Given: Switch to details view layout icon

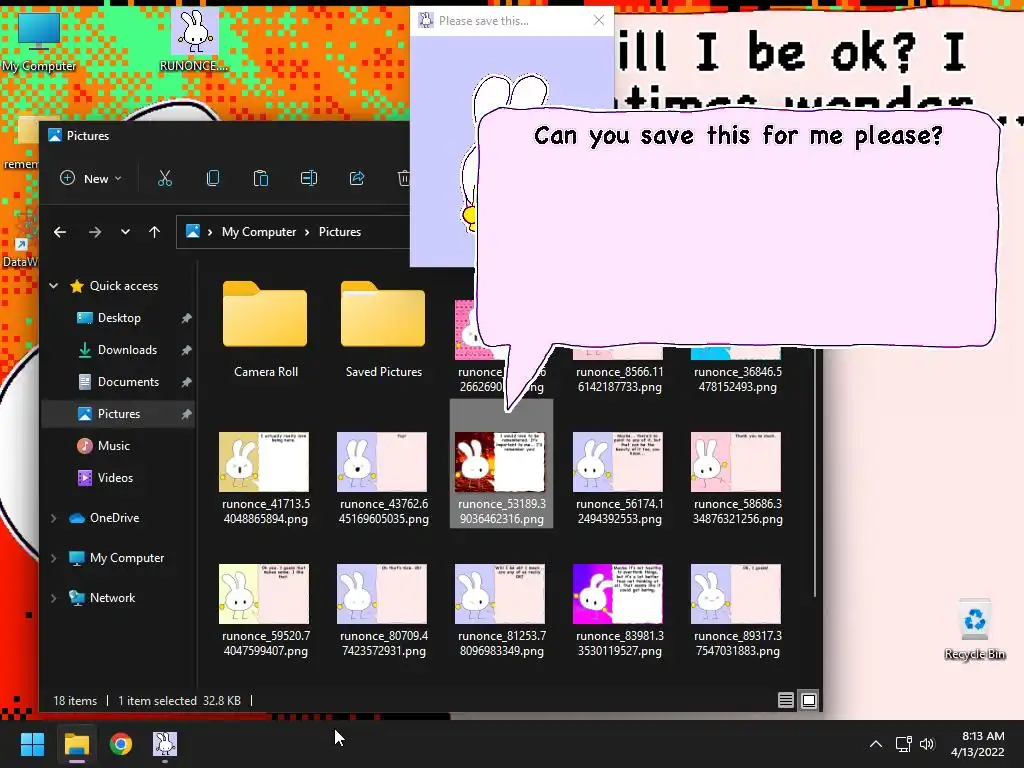Looking at the screenshot, I should [786, 700].
